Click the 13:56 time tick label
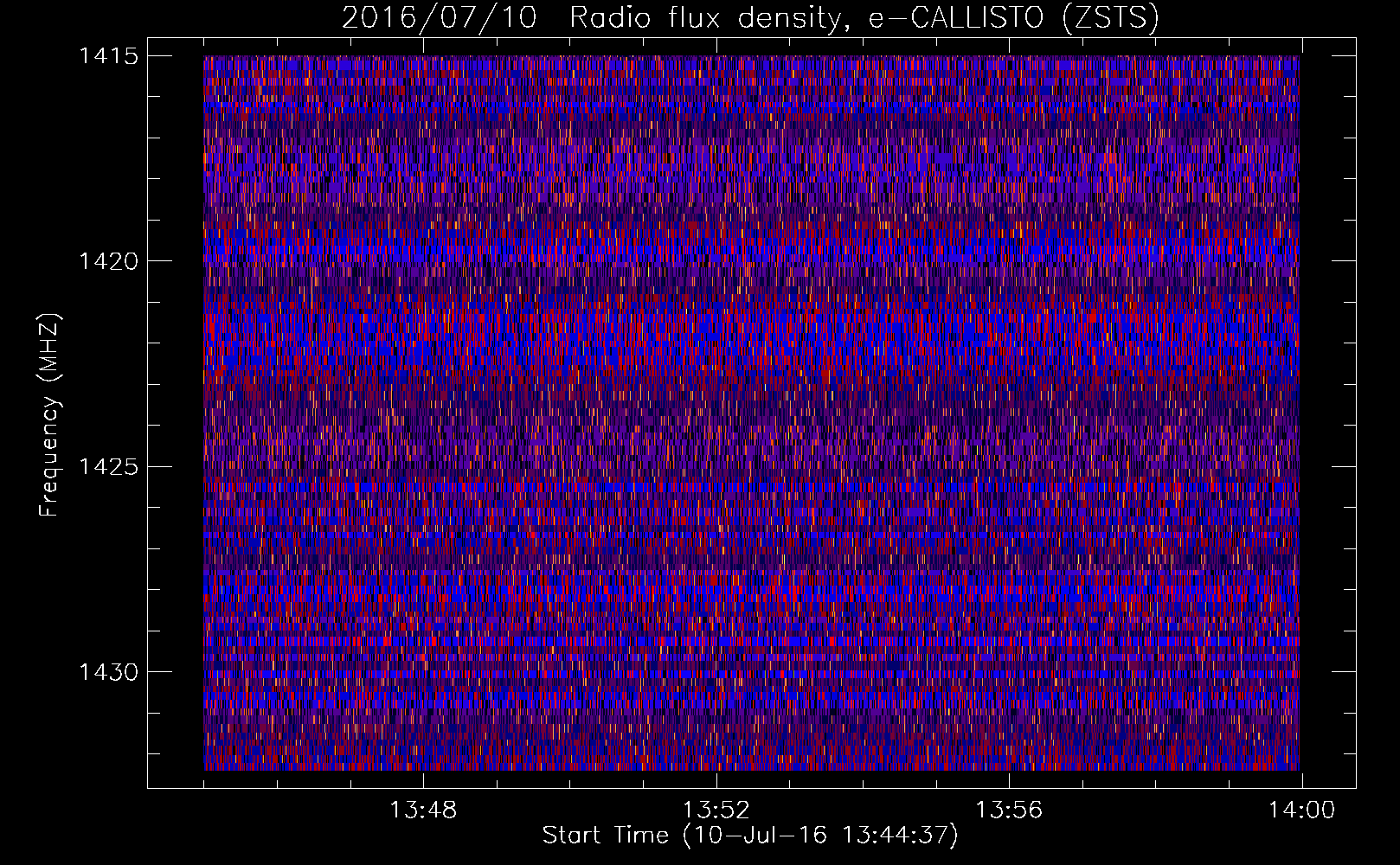The height and width of the screenshot is (865, 1400). [x=1009, y=811]
